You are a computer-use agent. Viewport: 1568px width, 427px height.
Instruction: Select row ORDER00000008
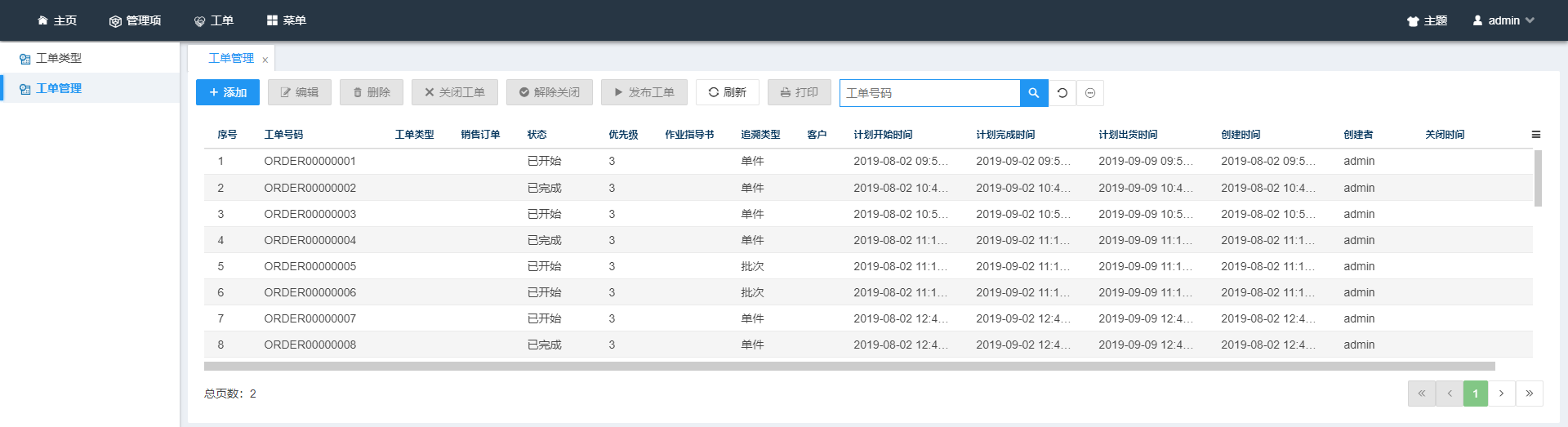(868, 345)
